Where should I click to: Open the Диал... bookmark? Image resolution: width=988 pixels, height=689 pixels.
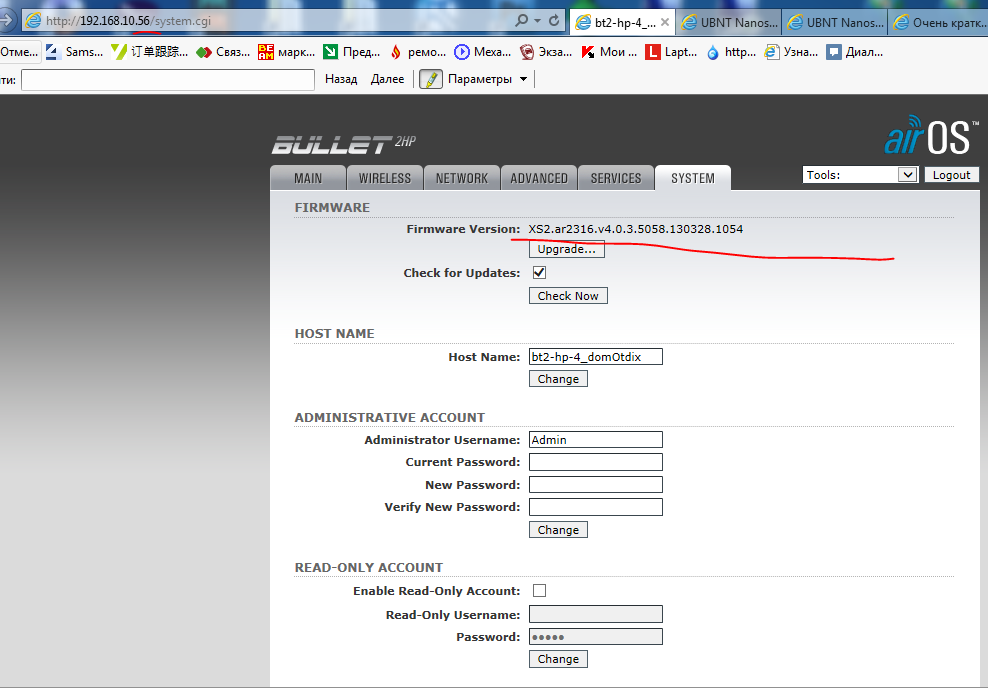click(854, 52)
